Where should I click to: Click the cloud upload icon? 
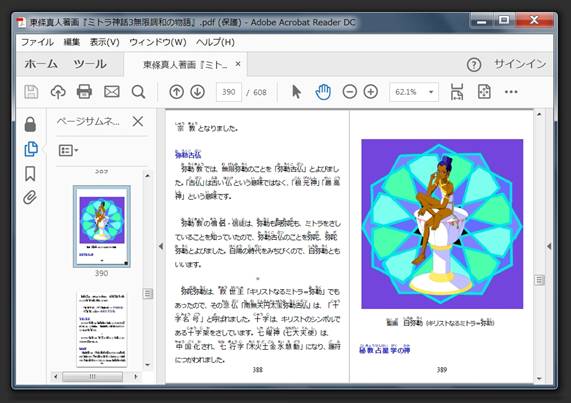point(58,92)
